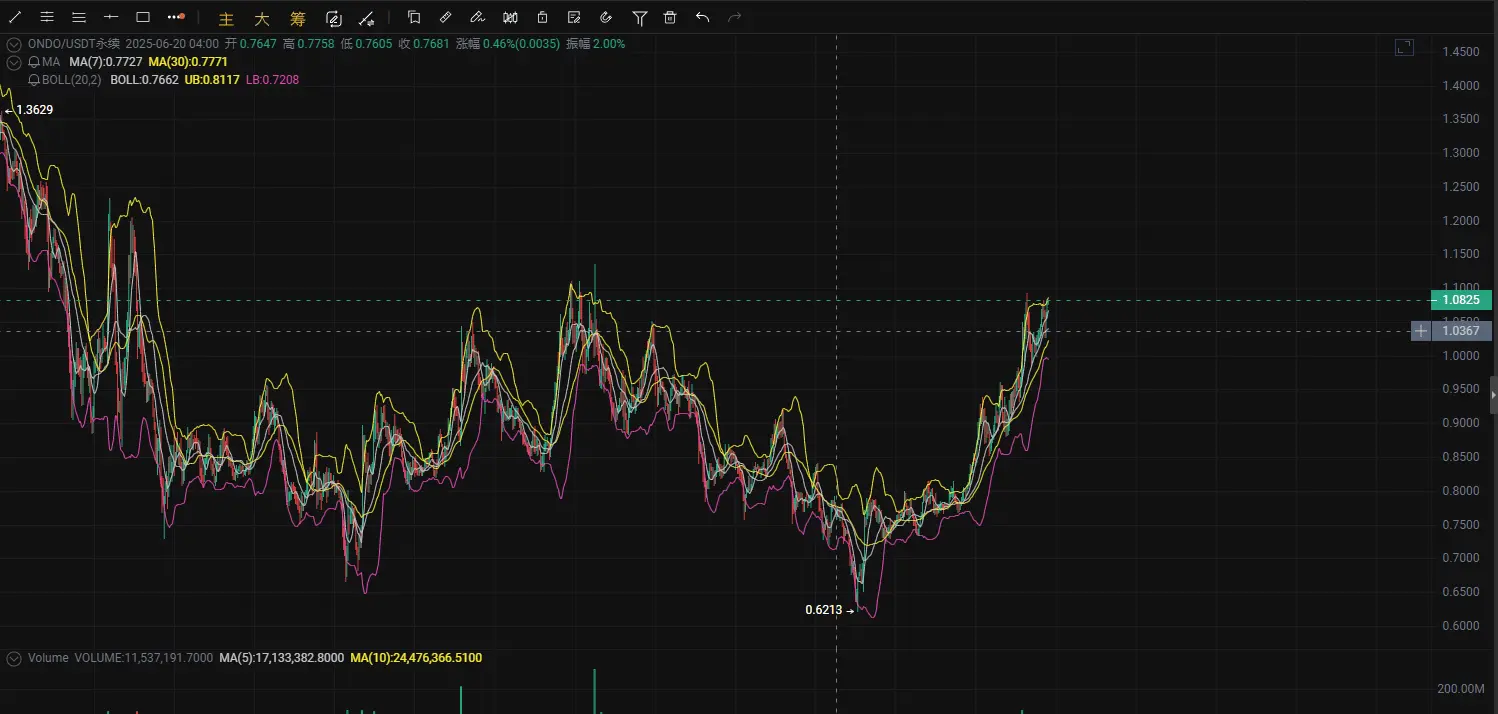Select the parallel channel lines tool
The height and width of the screenshot is (714, 1498).
(x=47, y=17)
